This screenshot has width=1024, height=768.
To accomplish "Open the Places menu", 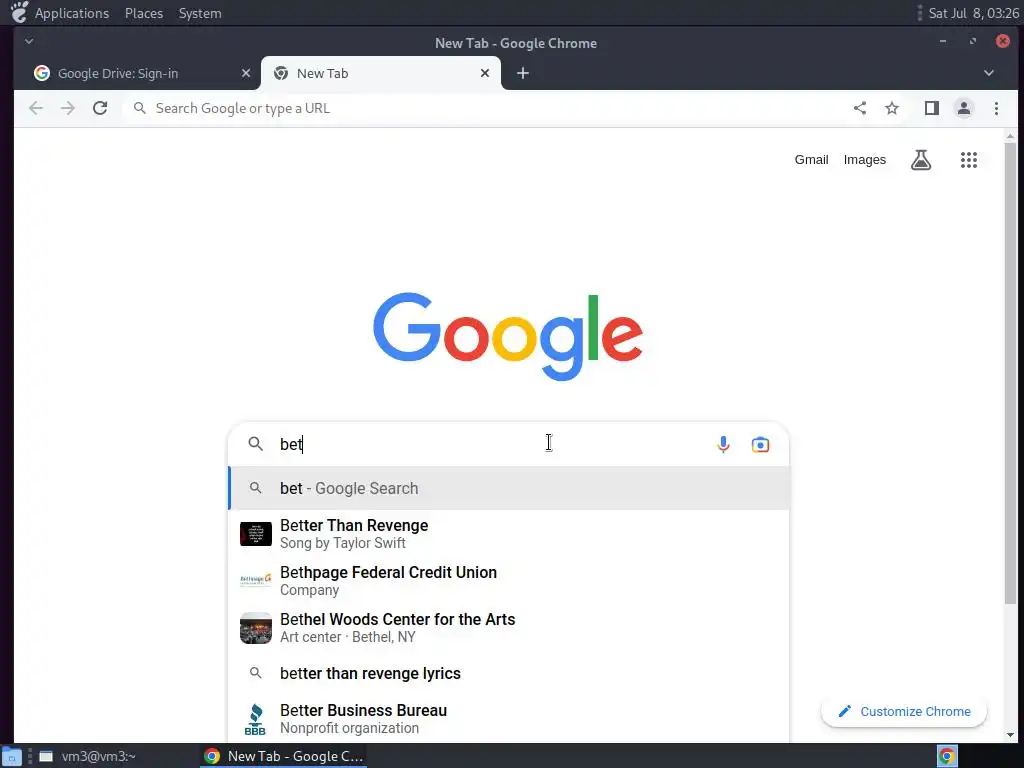I will click(x=144, y=13).
